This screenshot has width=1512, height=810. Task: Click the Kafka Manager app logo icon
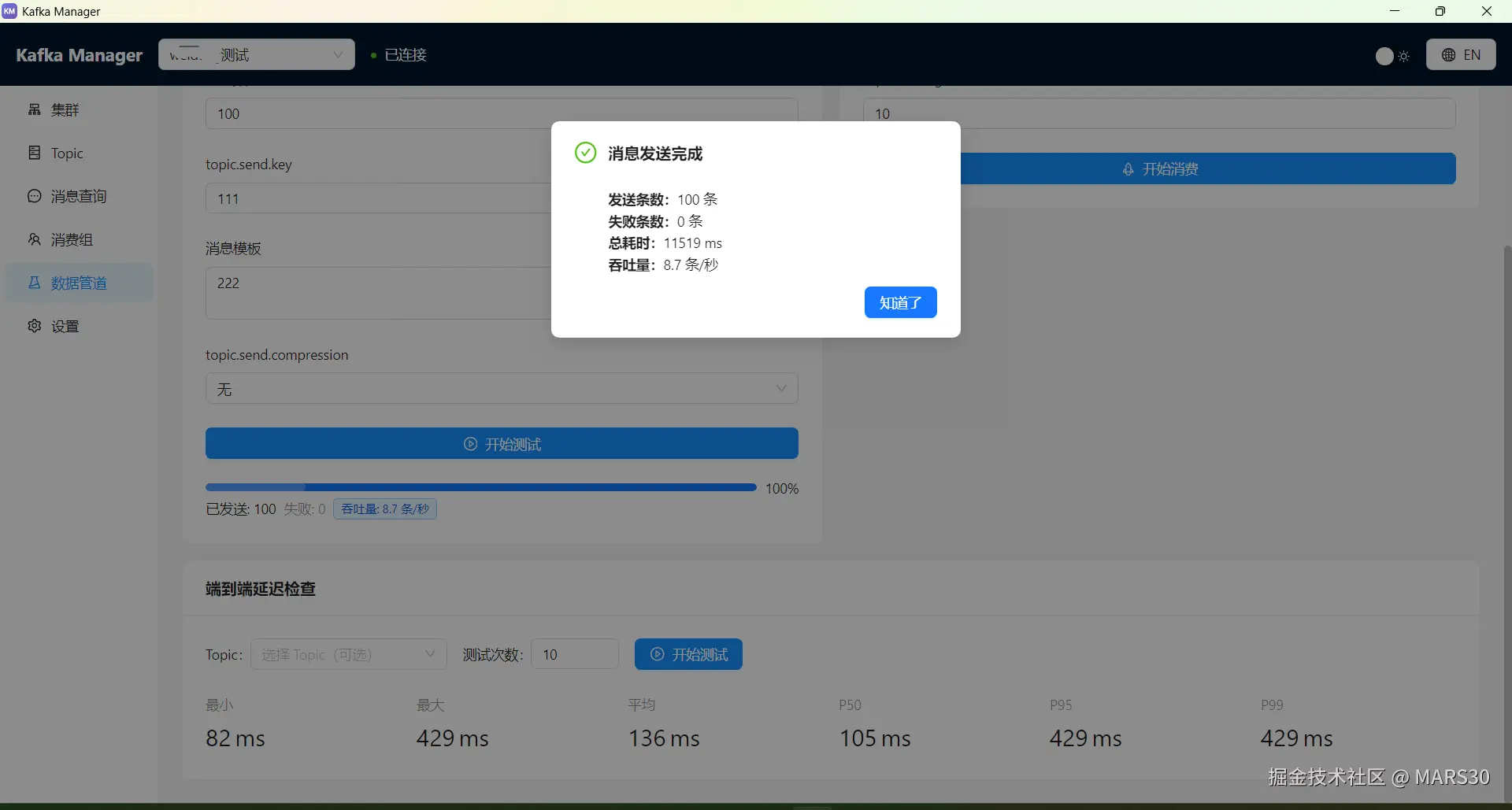click(9, 11)
